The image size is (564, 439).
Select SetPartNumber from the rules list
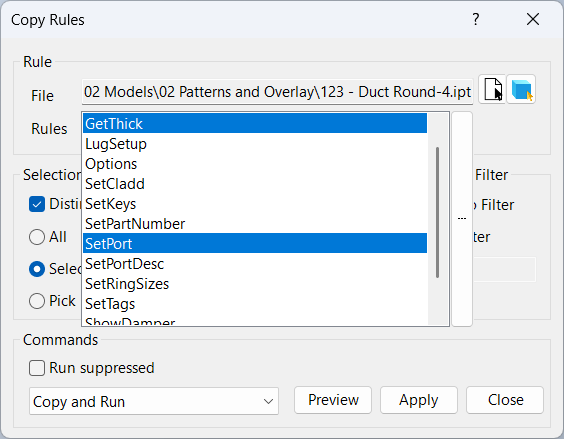pos(255,224)
